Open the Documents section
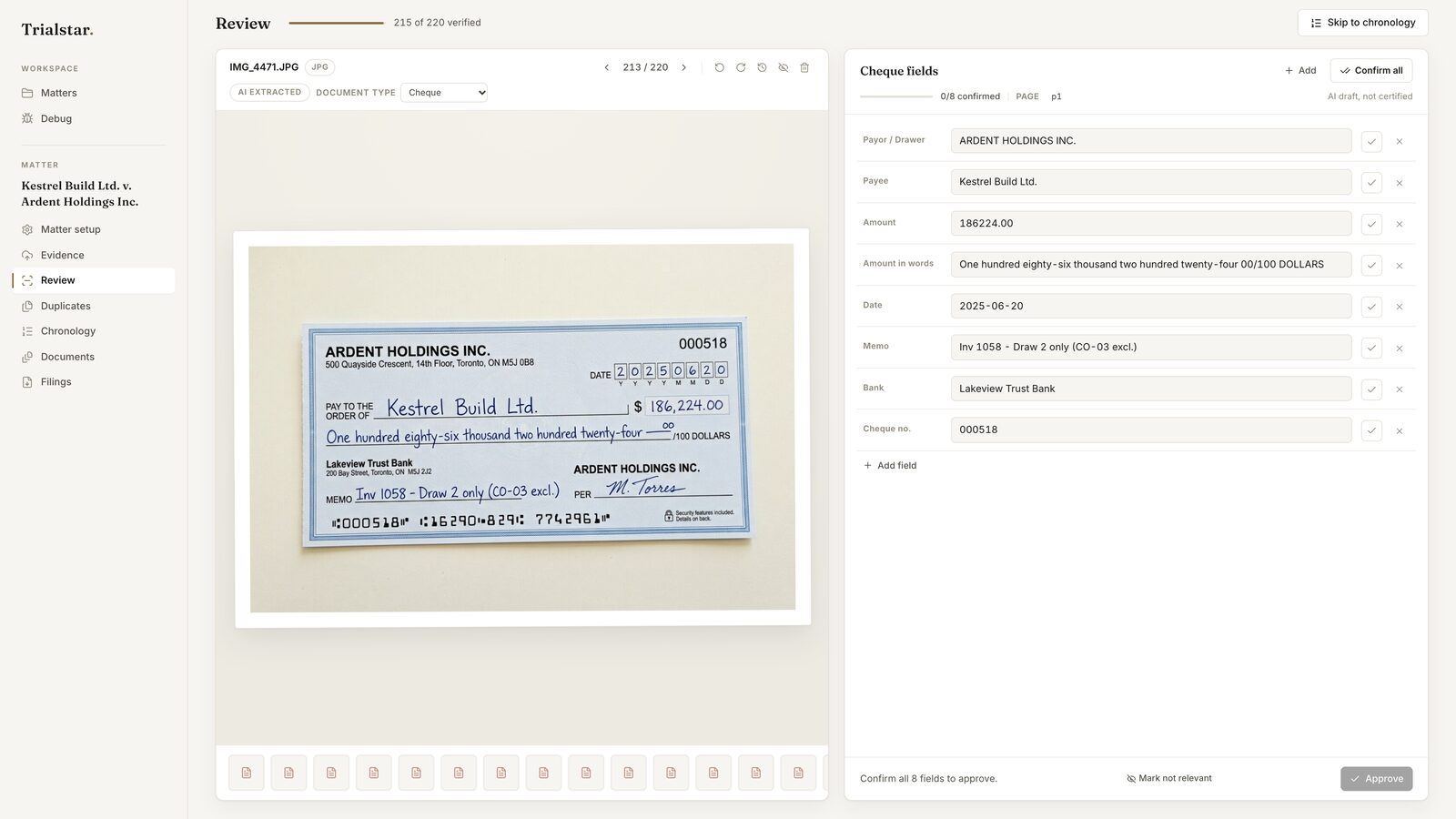 pos(94,357)
